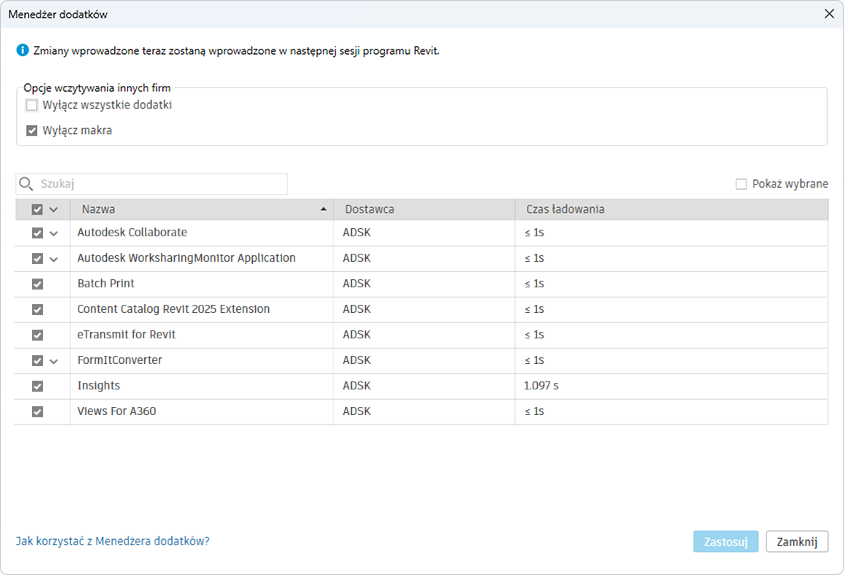
Task: Toggle the Pokaż wybrane checkbox
Action: pyautogui.click(x=741, y=184)
